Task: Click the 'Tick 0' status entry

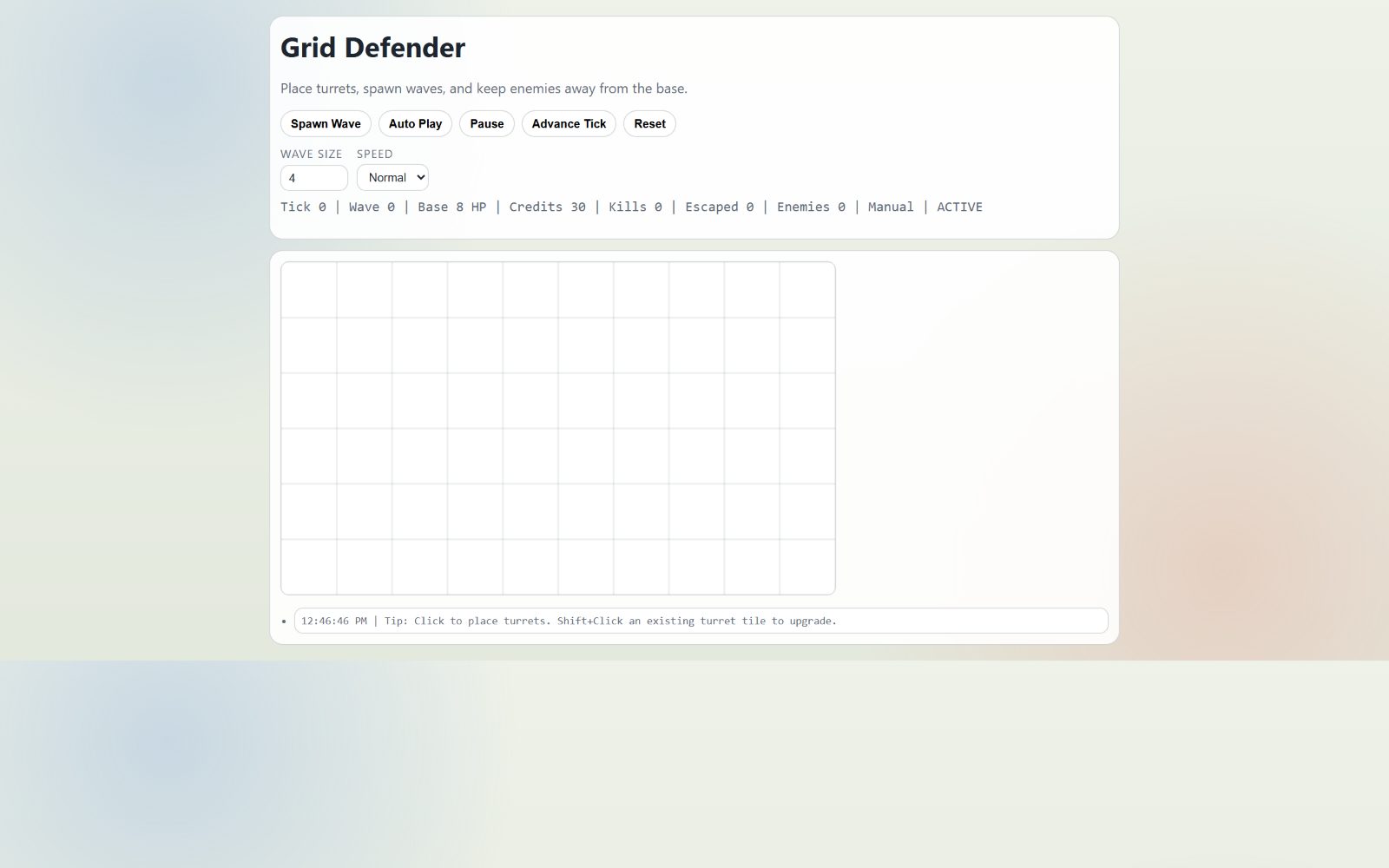Action: pos(303,207)
